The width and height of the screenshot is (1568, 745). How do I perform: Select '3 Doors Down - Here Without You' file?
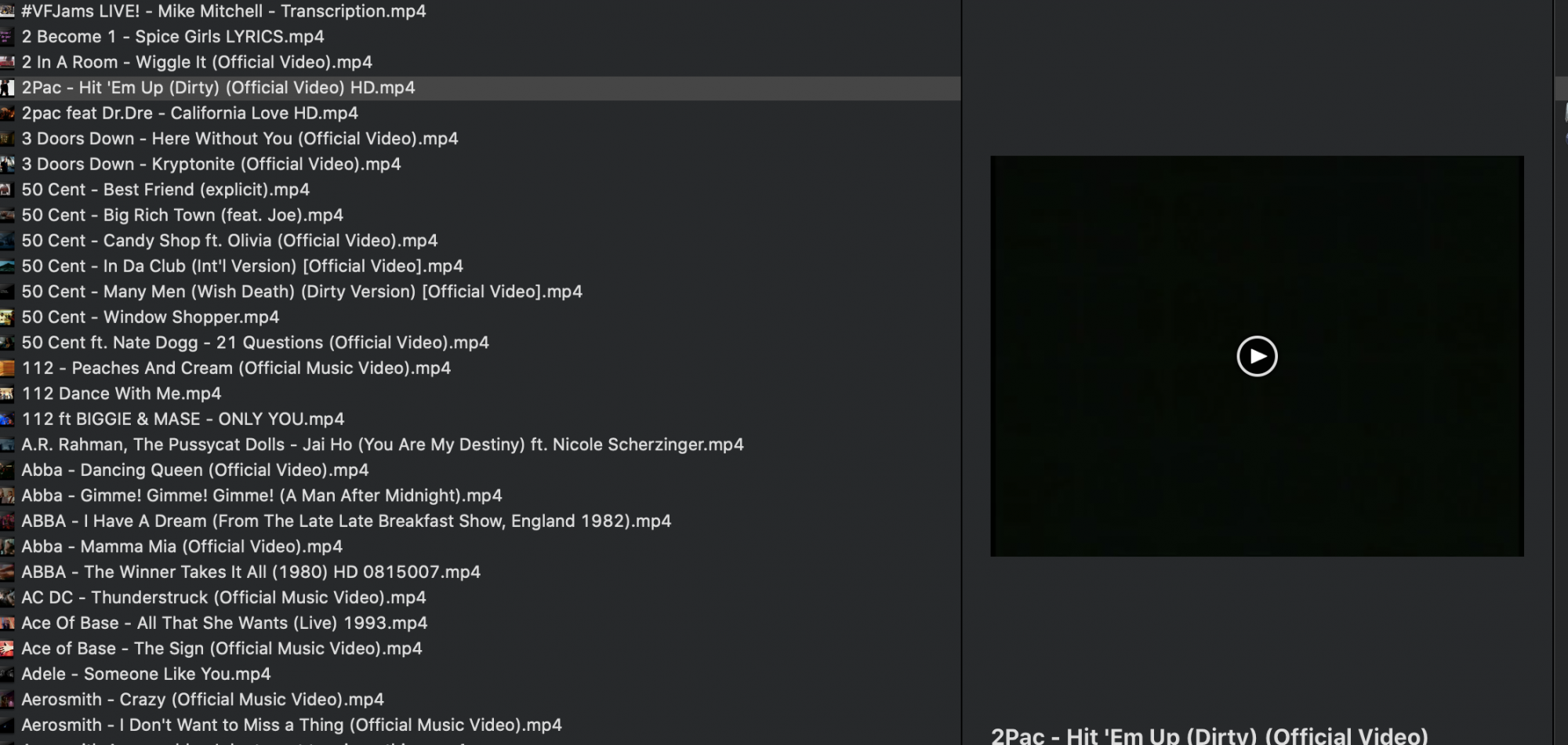coord(240,139)
